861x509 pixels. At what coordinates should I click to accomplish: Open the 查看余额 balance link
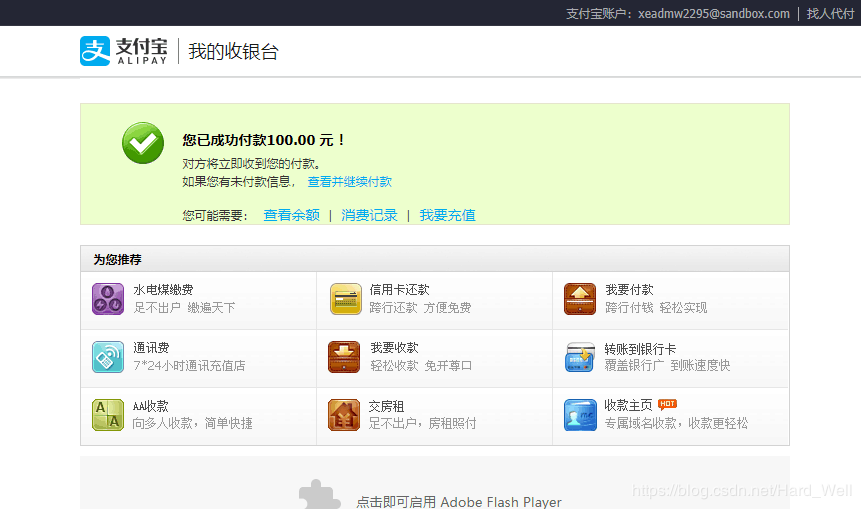pyautogui.click(x=292, y=215)
